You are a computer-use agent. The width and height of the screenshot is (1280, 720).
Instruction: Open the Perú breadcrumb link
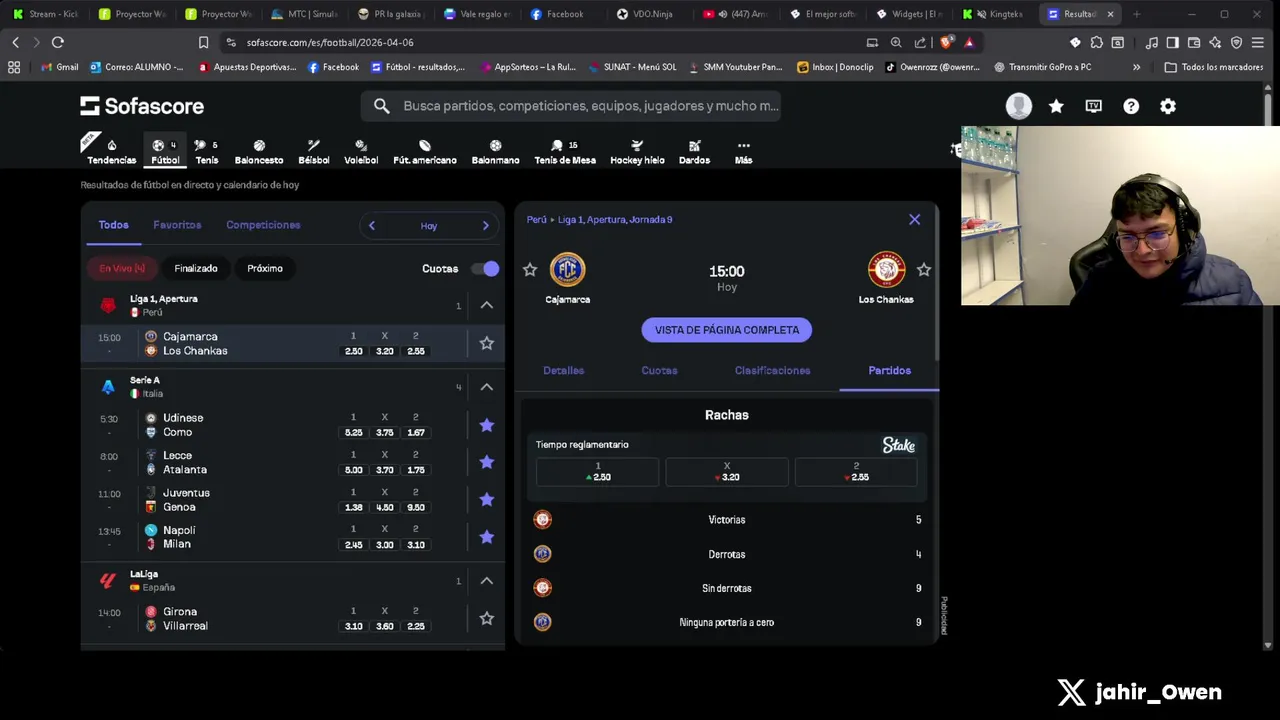[x=537, y=219]
